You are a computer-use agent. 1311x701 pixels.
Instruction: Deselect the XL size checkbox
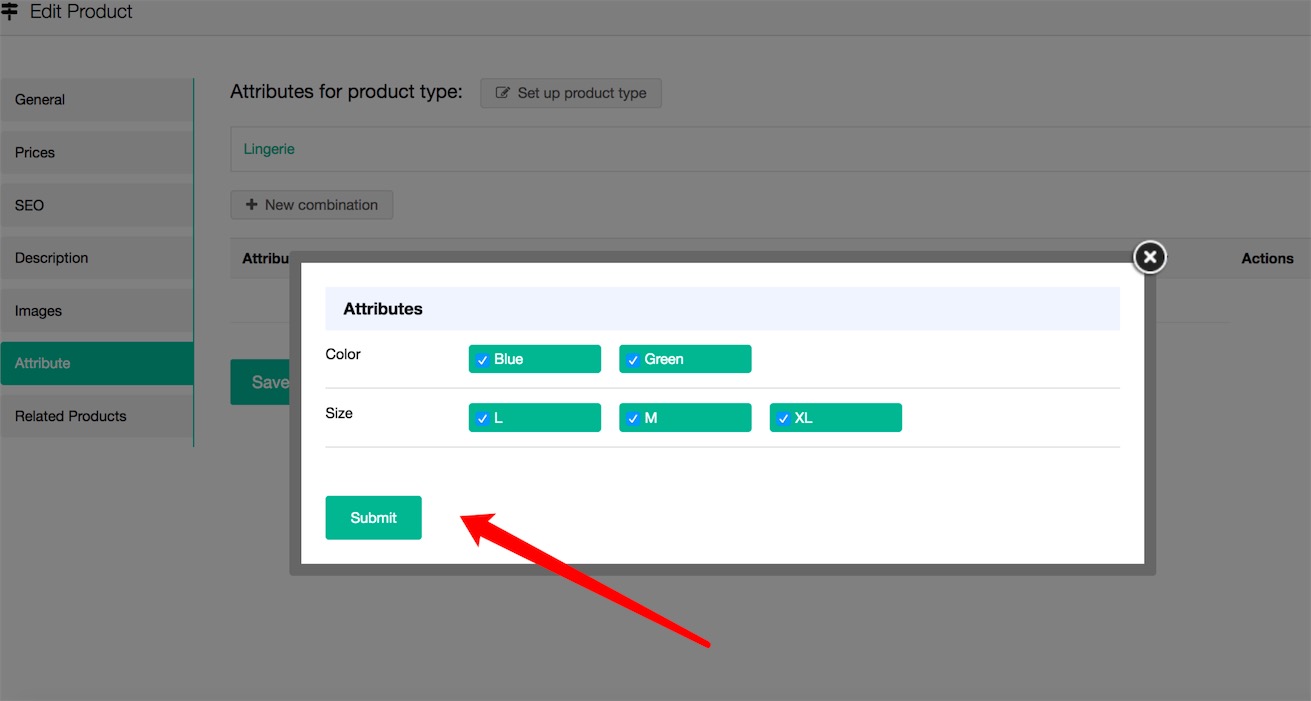(x=784, y=419)
